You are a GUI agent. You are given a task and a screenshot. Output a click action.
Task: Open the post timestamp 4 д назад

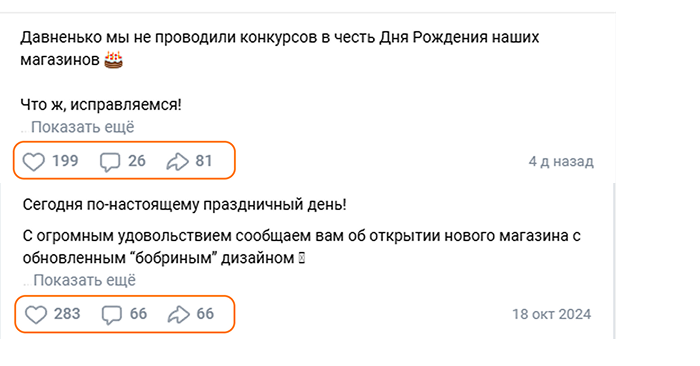point(561,161)
